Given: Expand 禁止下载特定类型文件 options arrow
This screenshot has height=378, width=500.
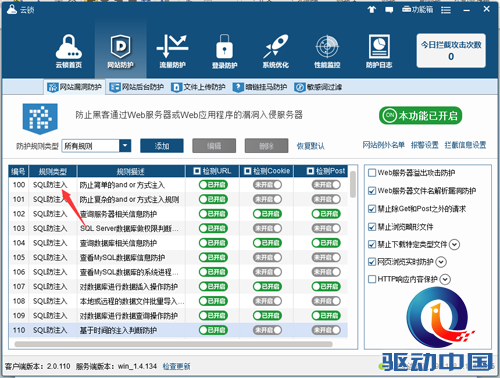Looking at the screenshot, I should (x=454, y=244).
